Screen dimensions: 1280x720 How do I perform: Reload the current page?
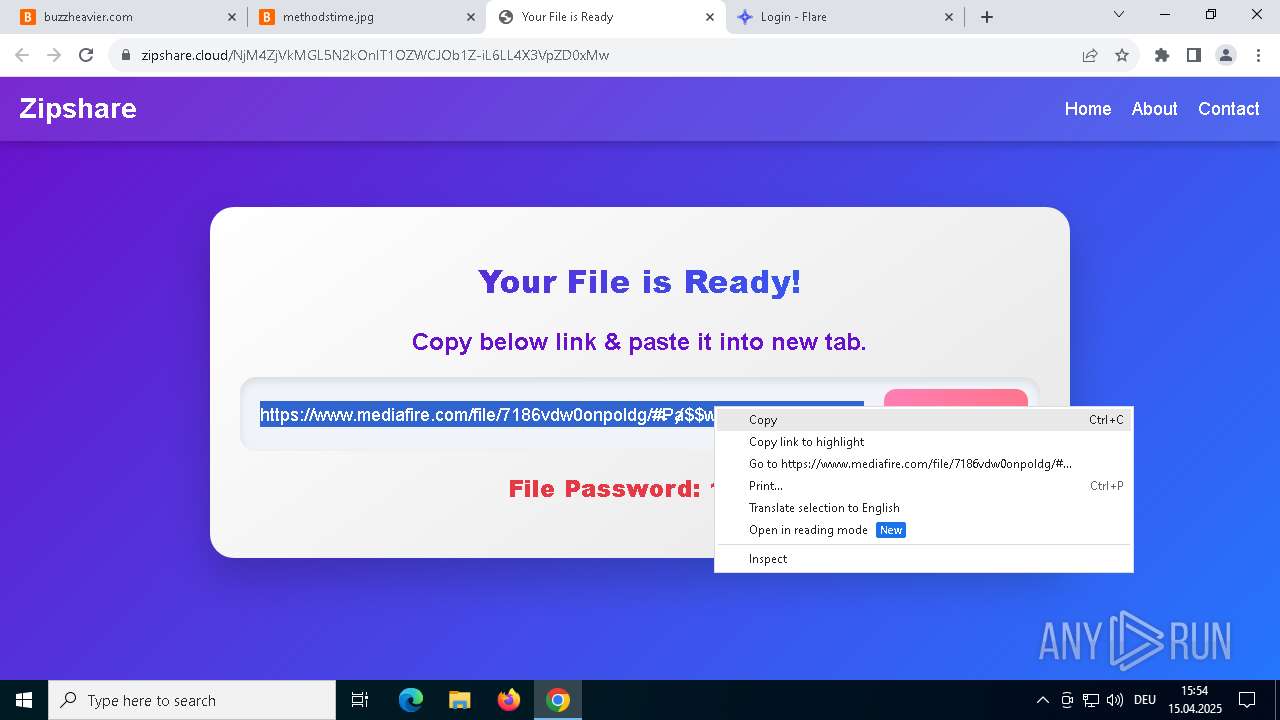click(x=86, y=55)
